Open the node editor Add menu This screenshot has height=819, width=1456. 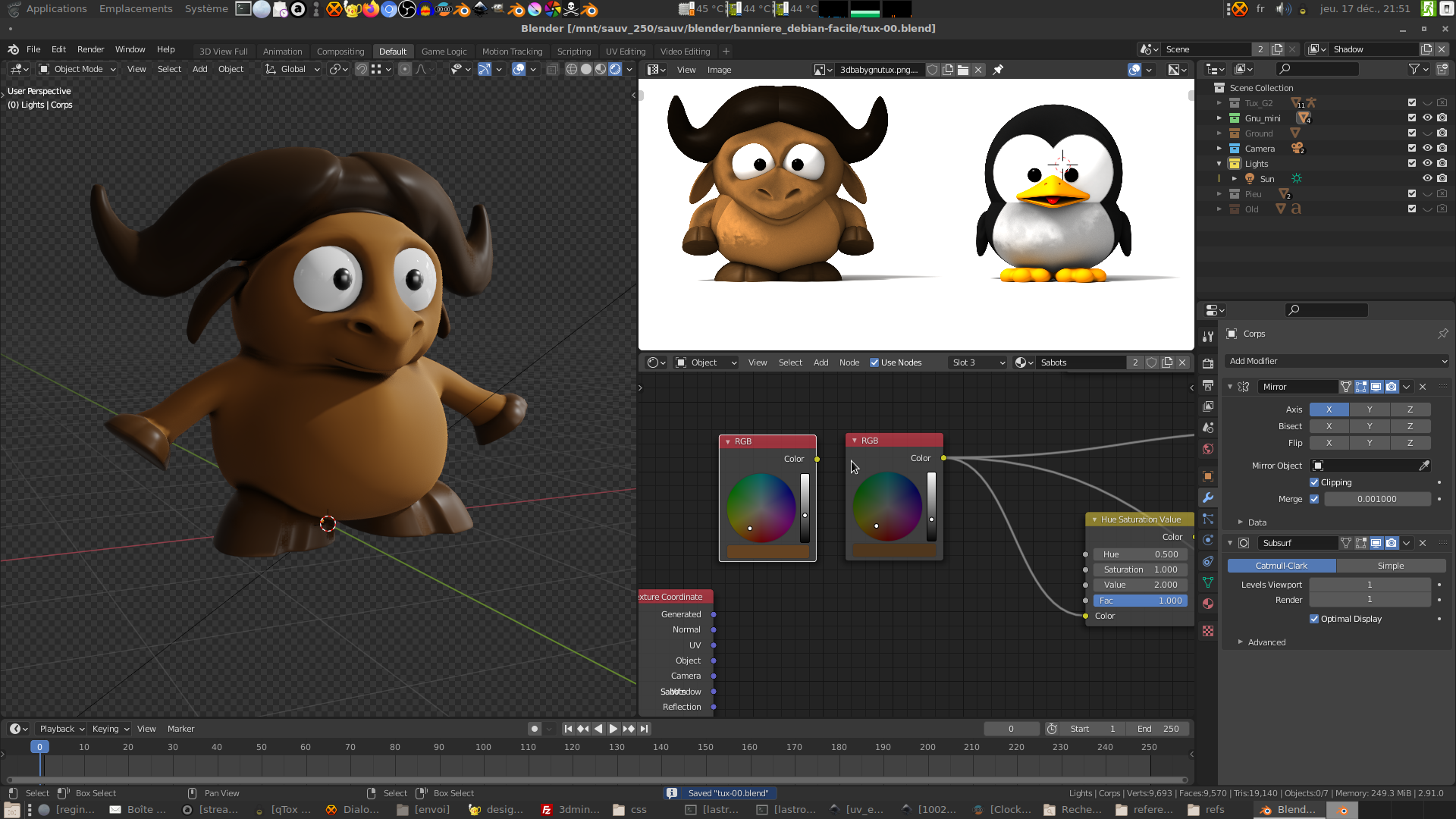[x=821, y=362]
